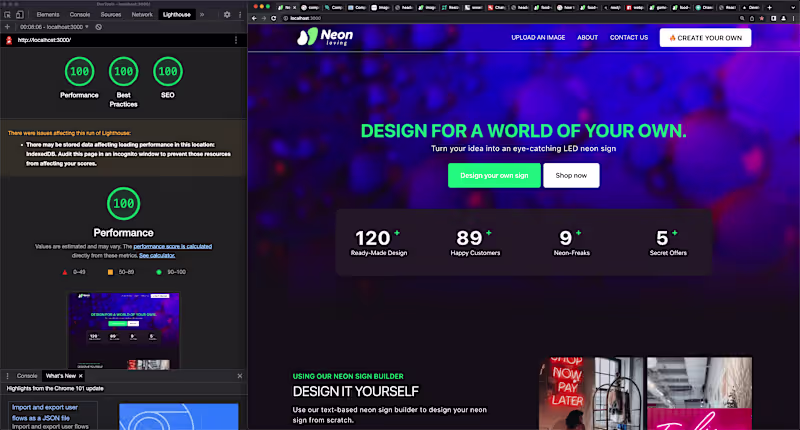Open the ABOUT nav link
Image resolution: width=800 pixels, height=430 pixels.
tap(587, 38)
